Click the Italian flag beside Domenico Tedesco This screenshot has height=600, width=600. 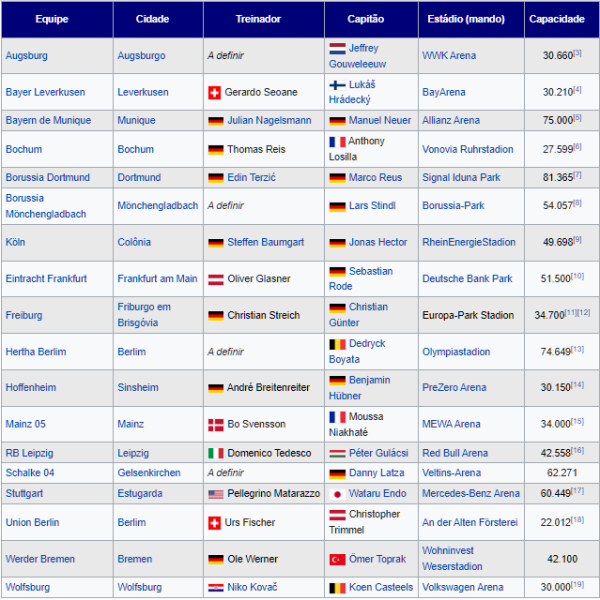(214, 453)
